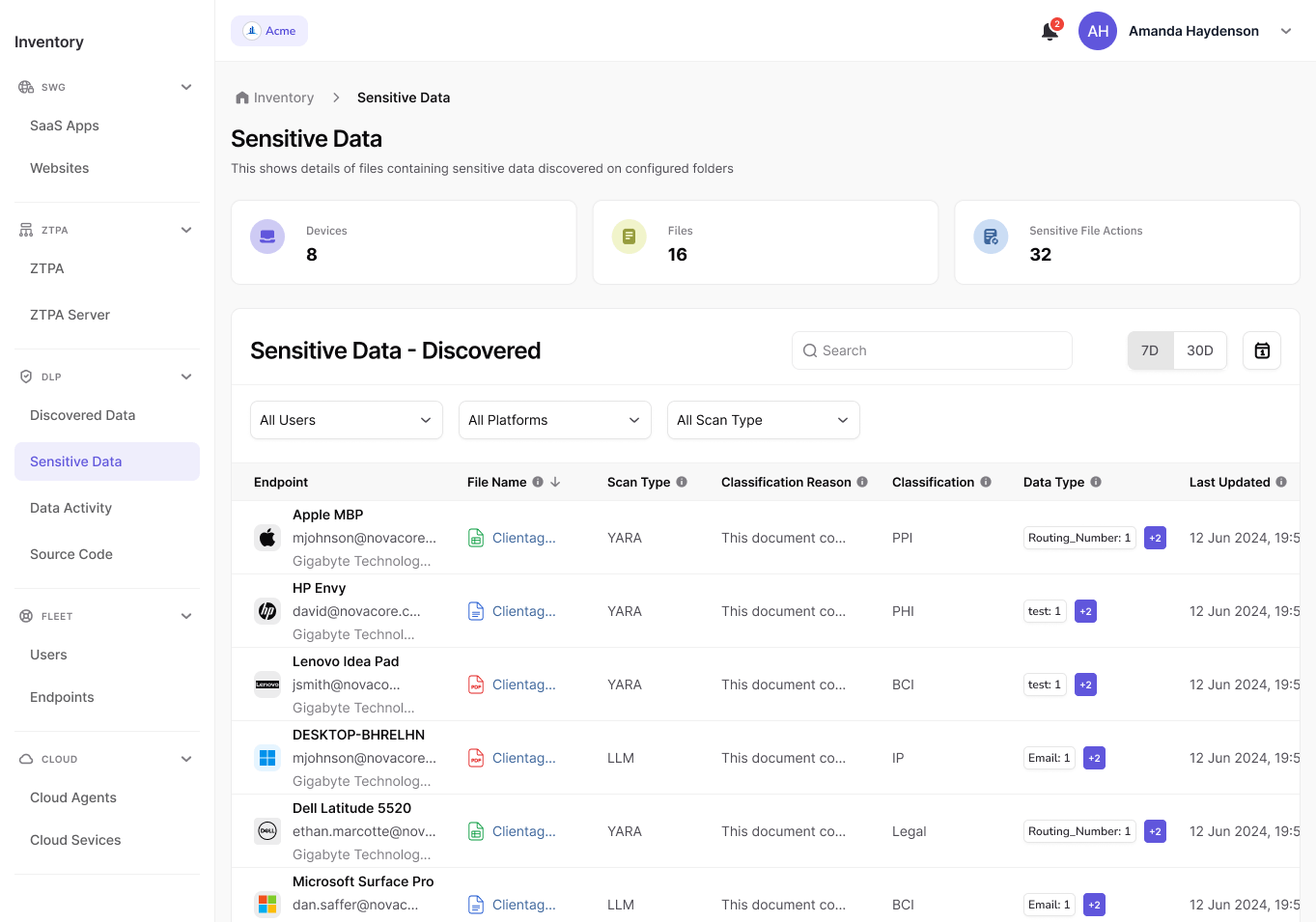Screen dimensions: 1316x922
Task: Click the Apple logo icon for Apple MBP
Action: [x=267, y=538]
